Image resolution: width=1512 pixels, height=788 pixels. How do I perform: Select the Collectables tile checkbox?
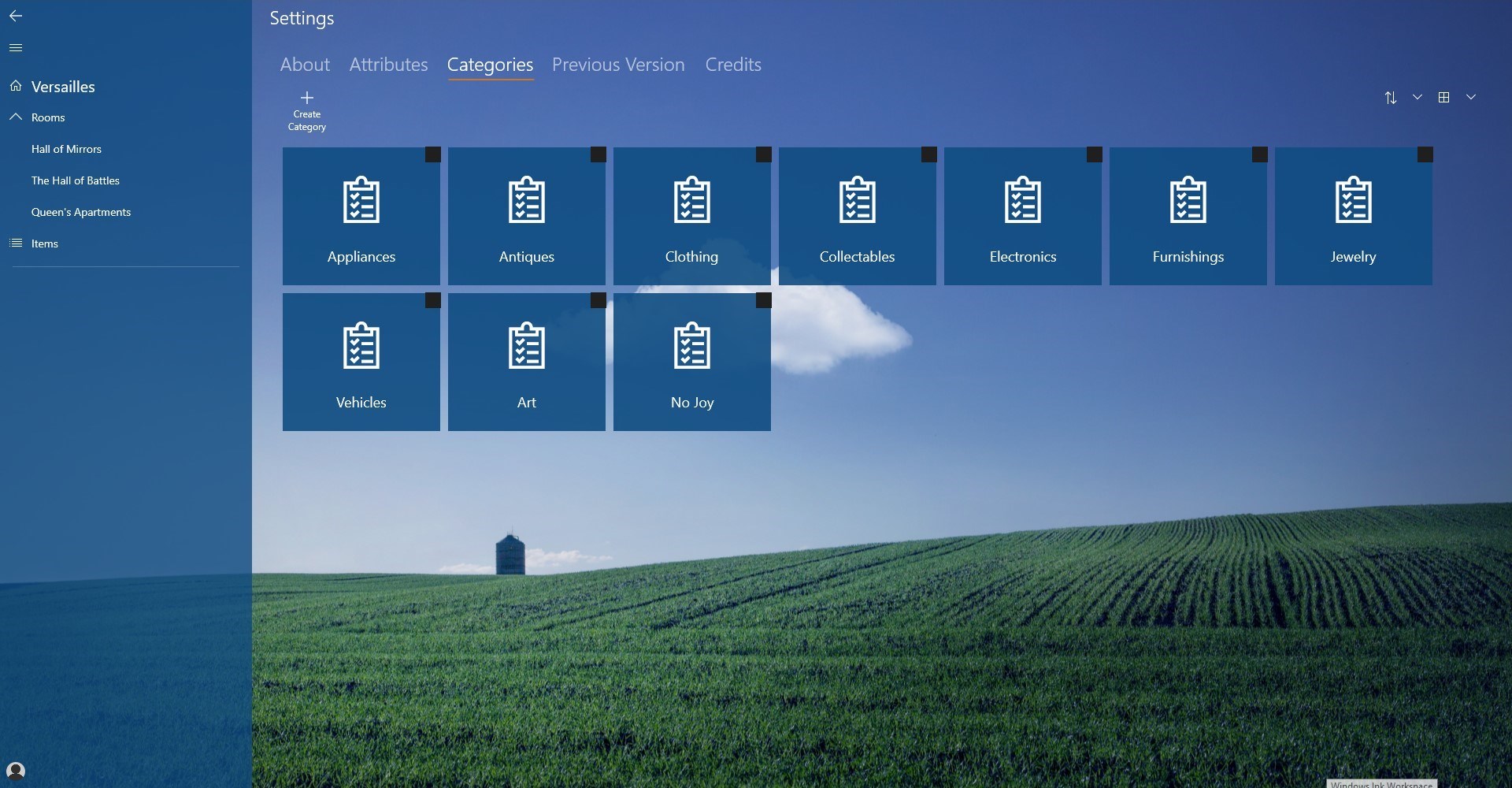929,154
